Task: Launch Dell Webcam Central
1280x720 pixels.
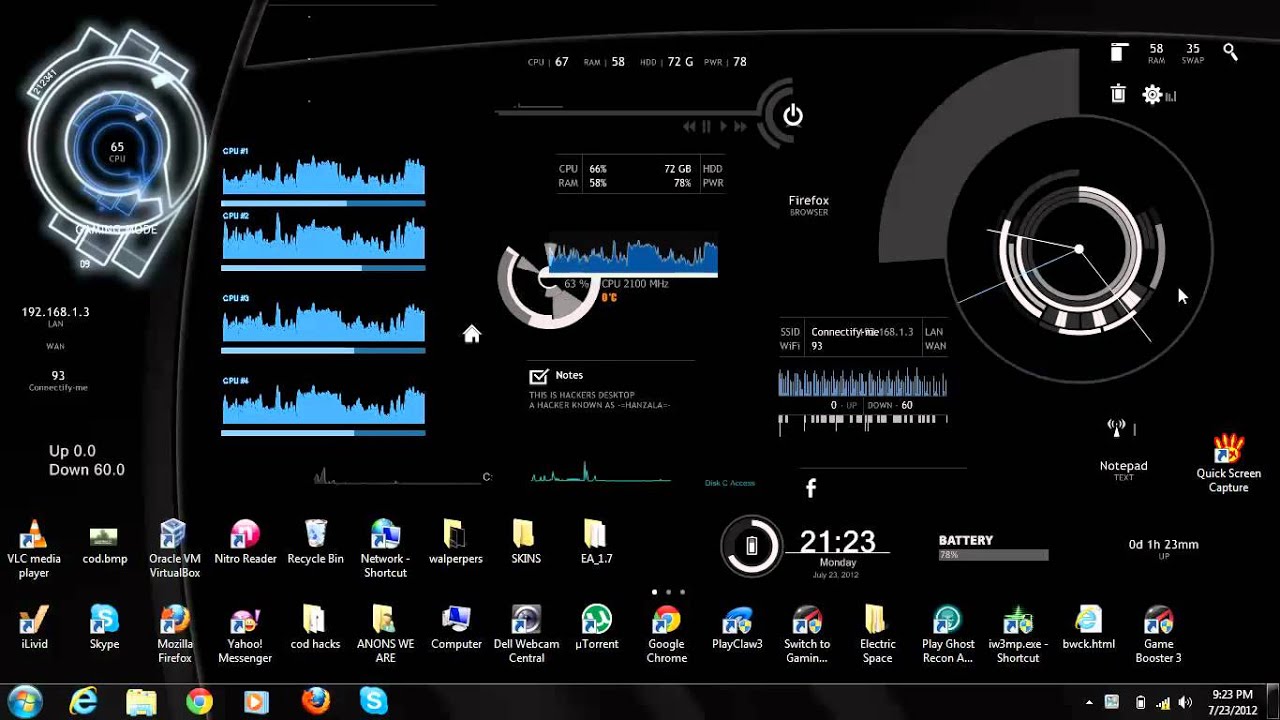Action: (x=526, y=635)
